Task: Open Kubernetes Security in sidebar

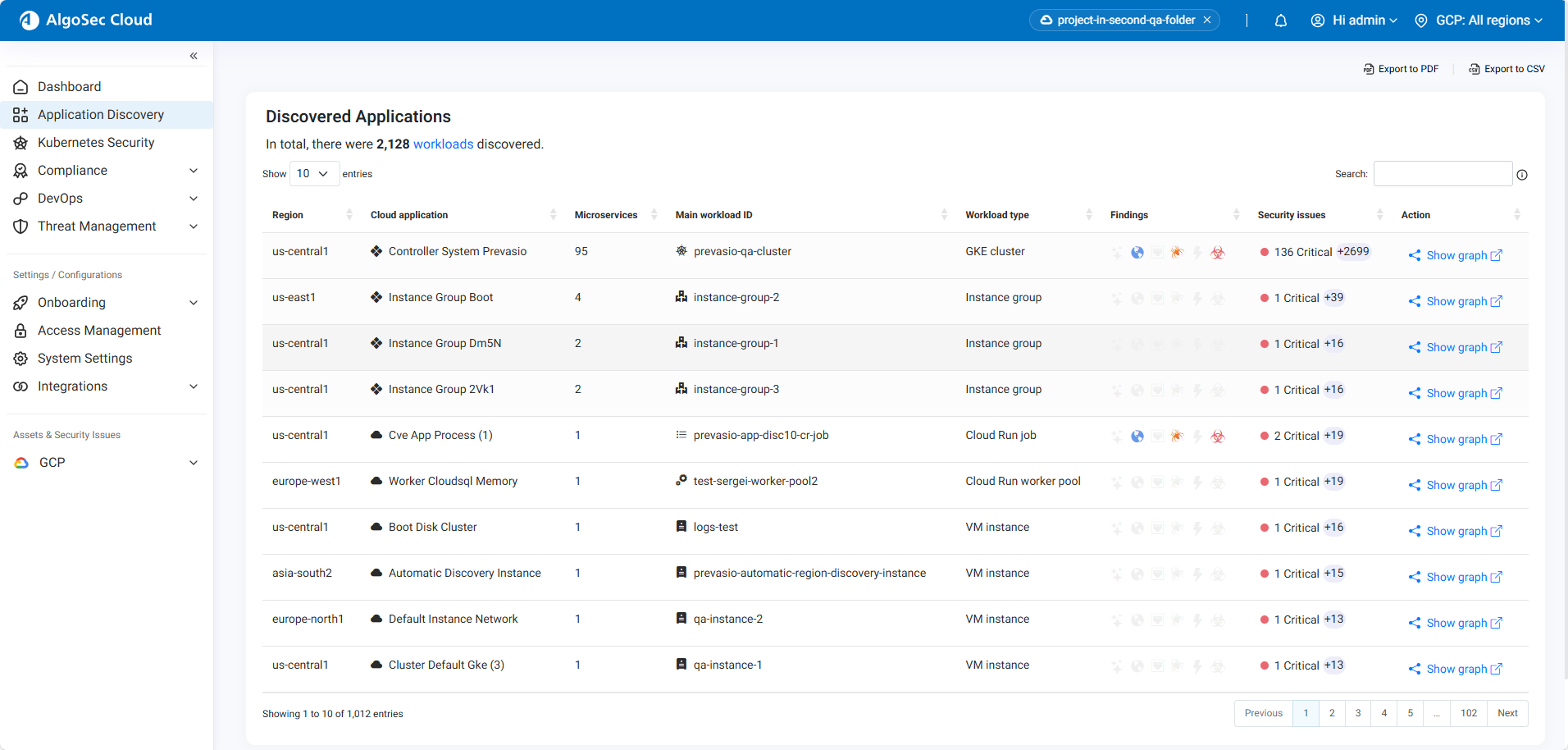Action: [96, 143]
